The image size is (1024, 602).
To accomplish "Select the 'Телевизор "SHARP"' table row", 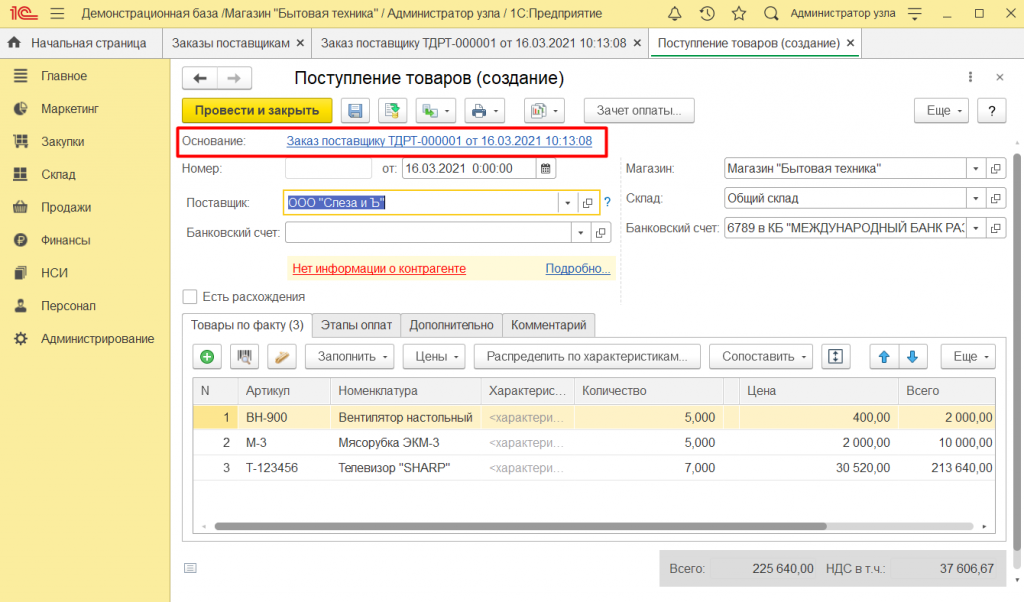I will click(x=394, y=468).
